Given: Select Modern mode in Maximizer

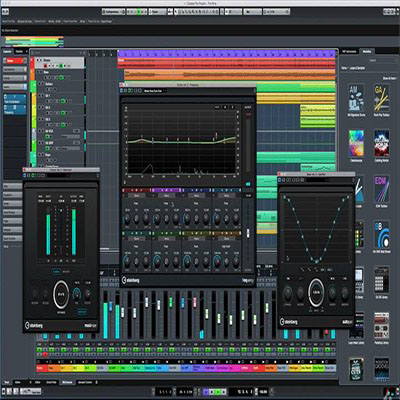Looking at the screenshot, I should [x=66, y=272].
